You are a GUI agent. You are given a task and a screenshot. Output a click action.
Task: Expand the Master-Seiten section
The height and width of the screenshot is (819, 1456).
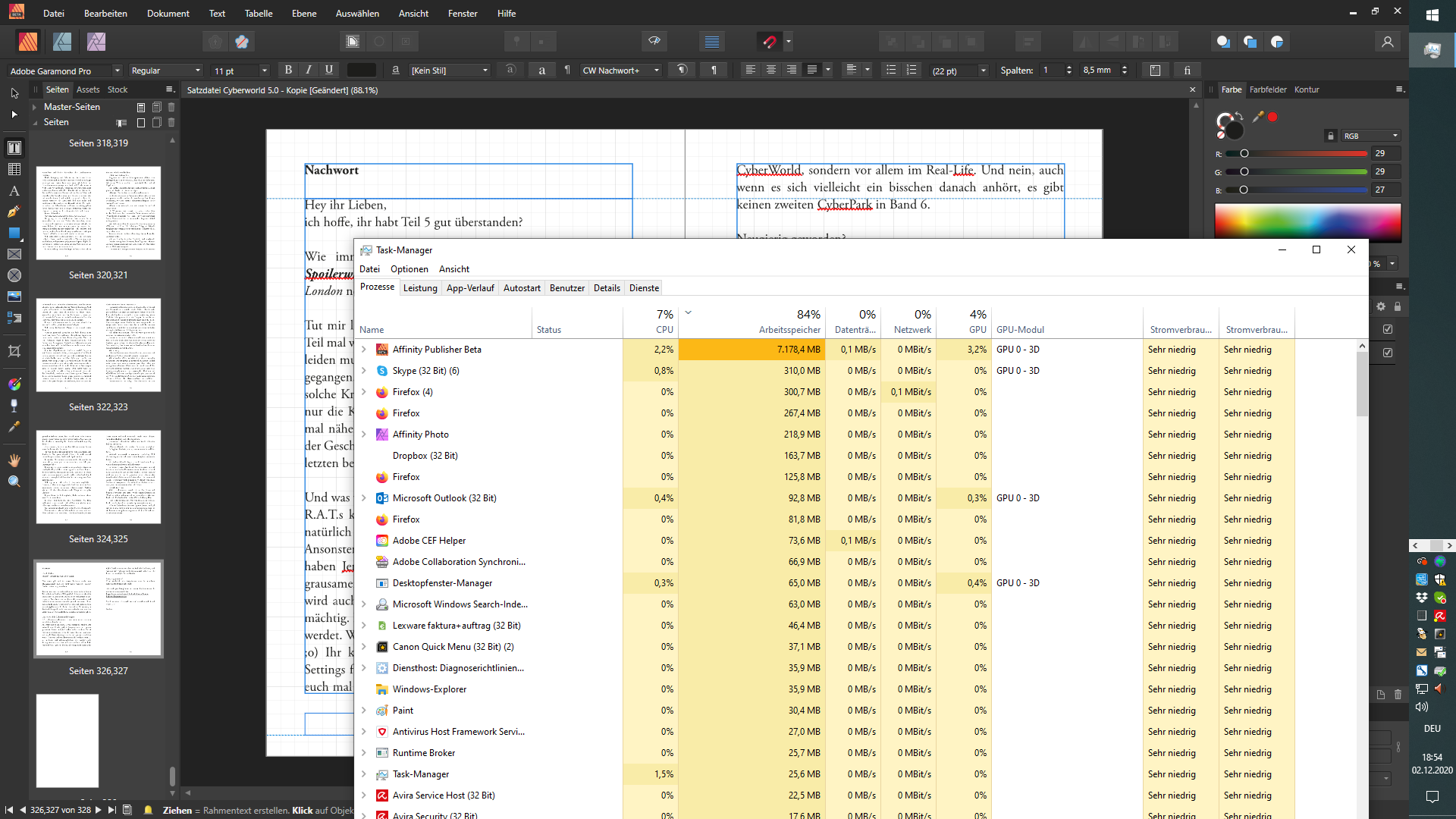35,107
